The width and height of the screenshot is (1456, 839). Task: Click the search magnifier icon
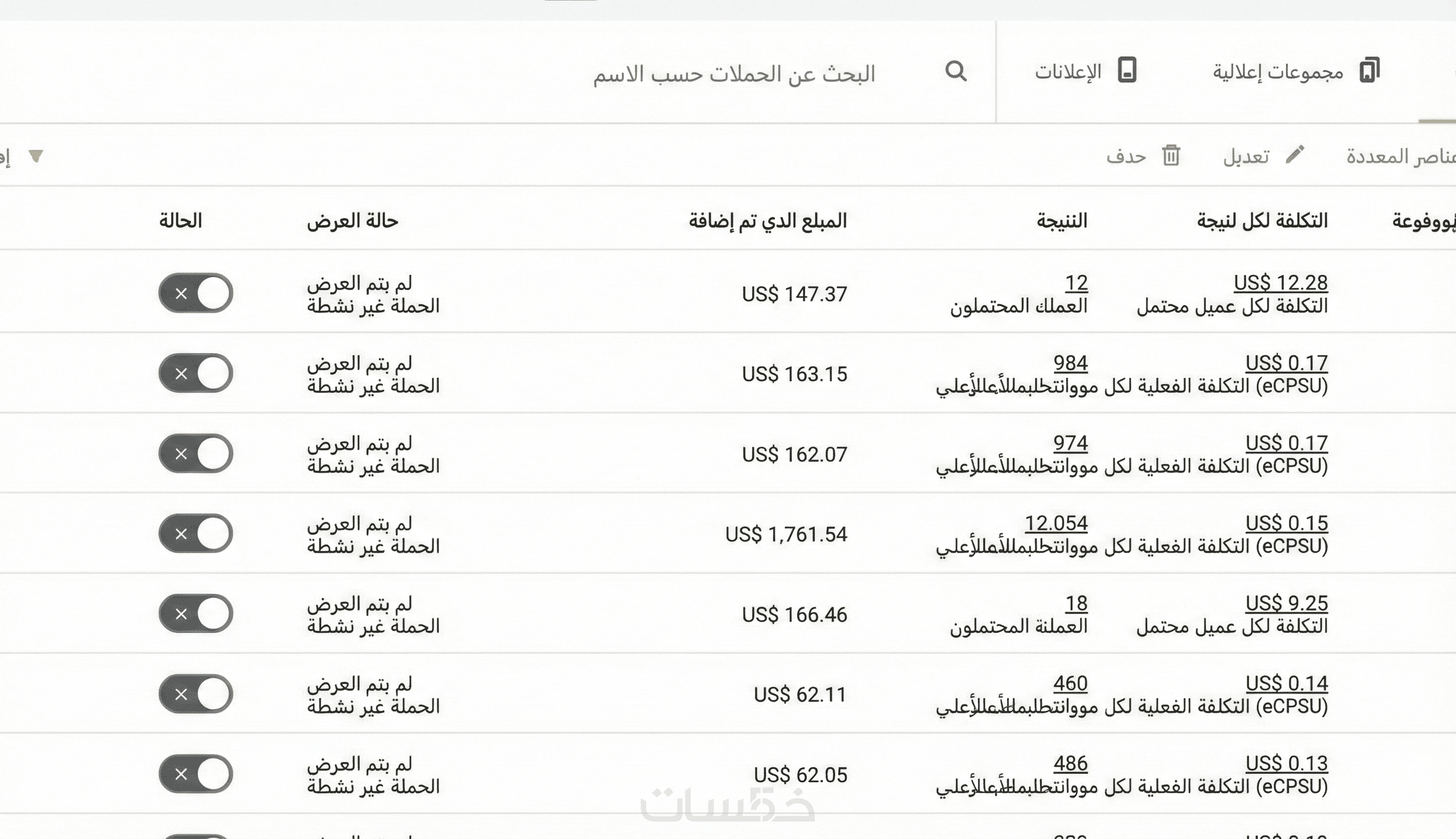point(955,72)
